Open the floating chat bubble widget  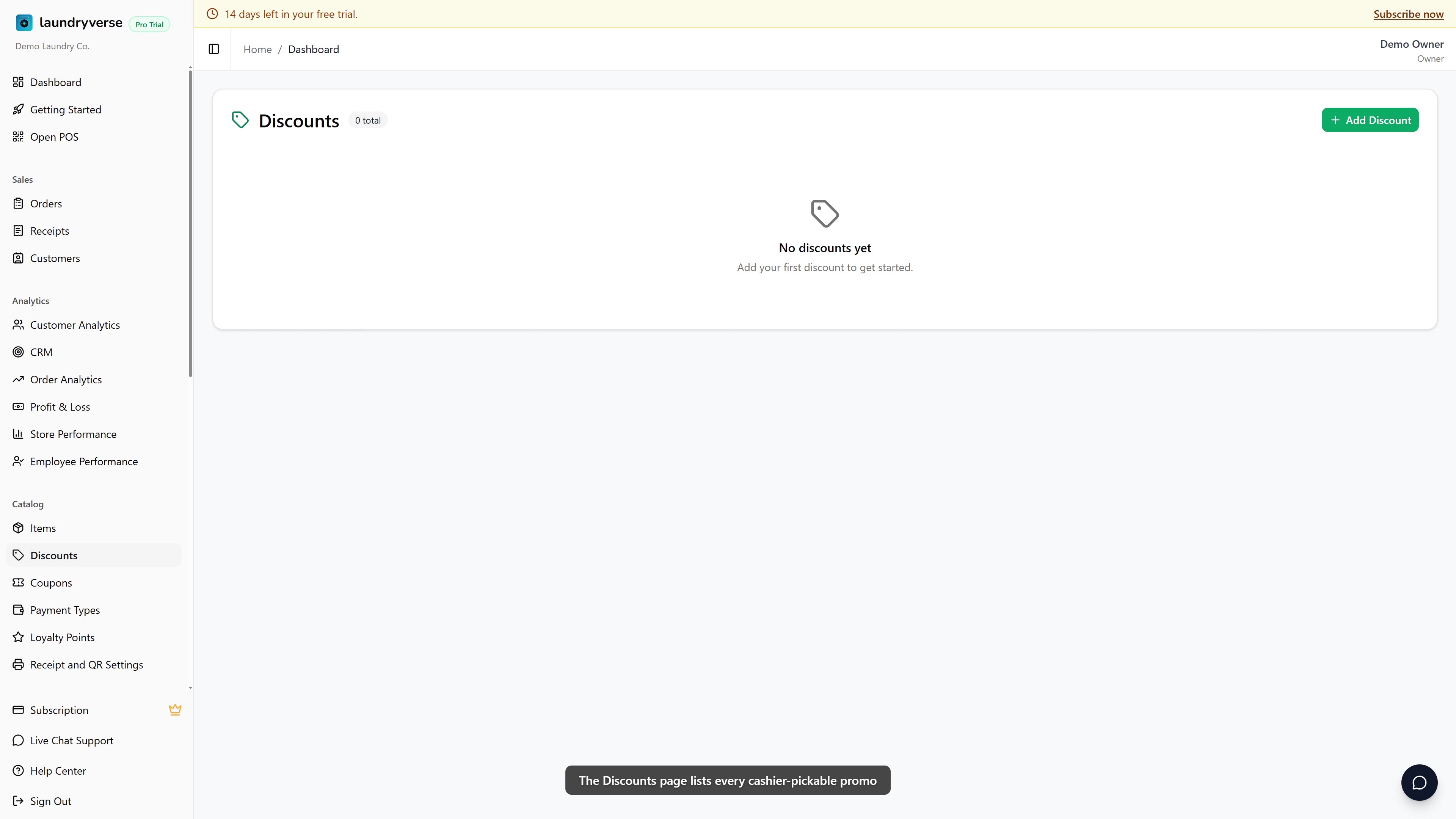point(1419,783)
